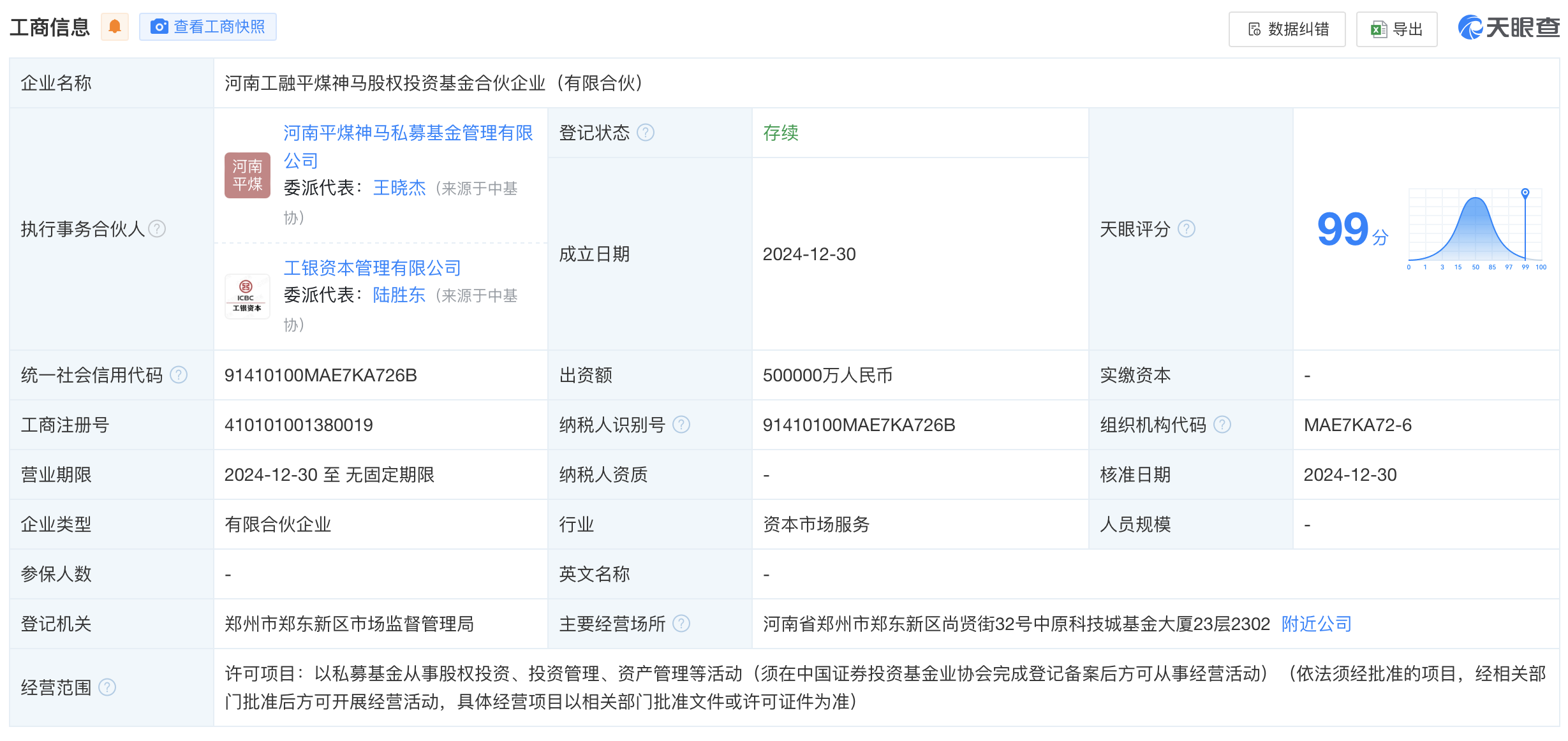This screenshot has height=741, width=1568.
Task: Export data with 导出 button
Action: point(1396,29)
